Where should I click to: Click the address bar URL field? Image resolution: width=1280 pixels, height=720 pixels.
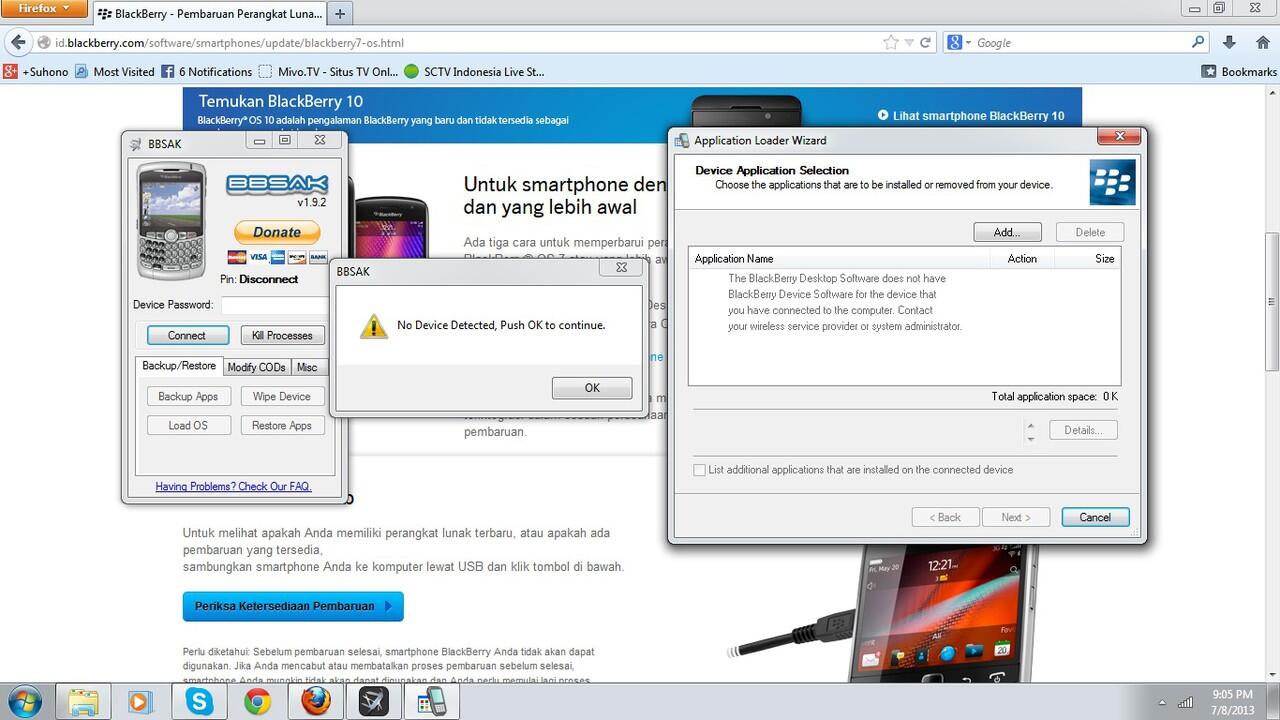click(x=460, y=43)
